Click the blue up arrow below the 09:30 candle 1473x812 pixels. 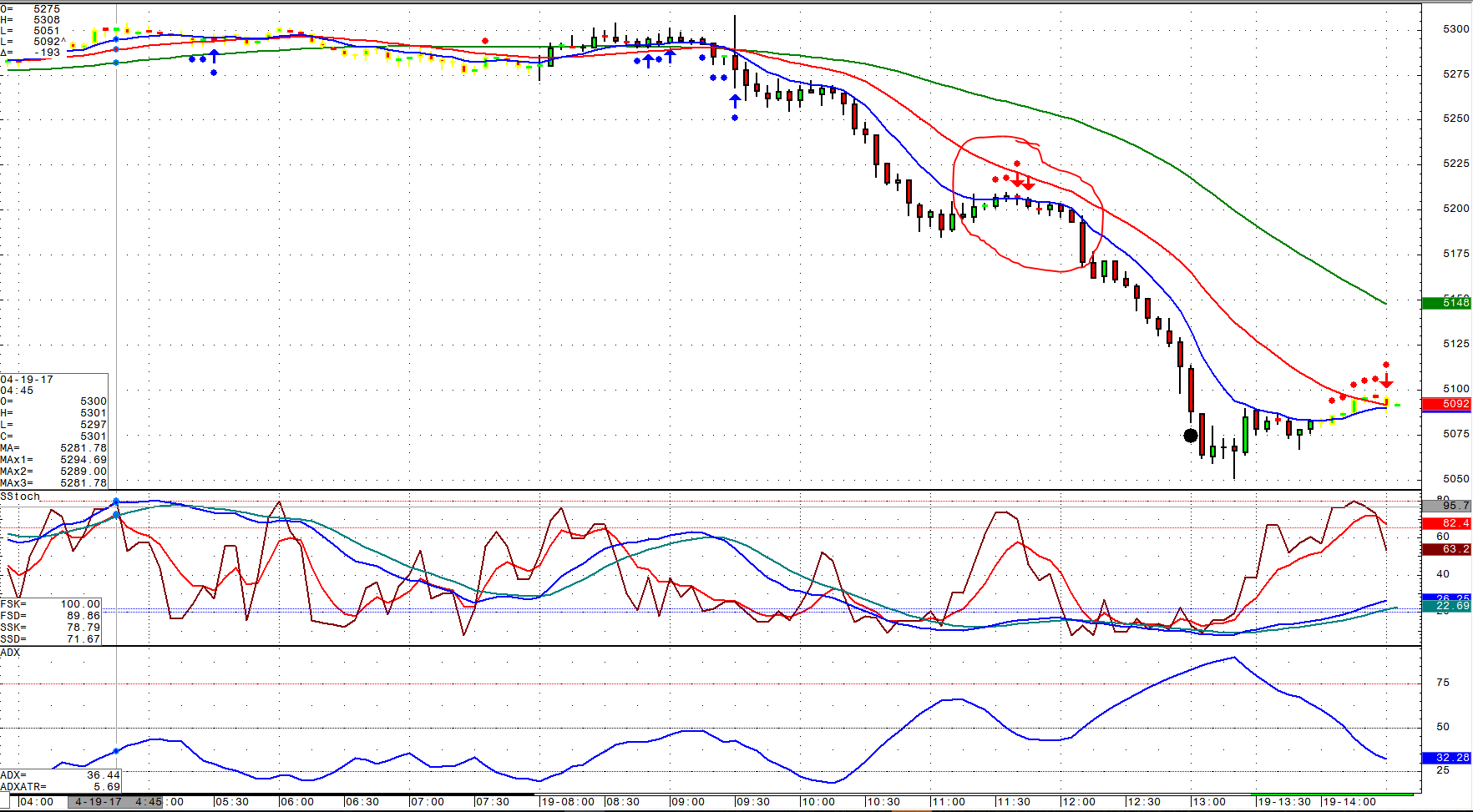click(735, 101)
